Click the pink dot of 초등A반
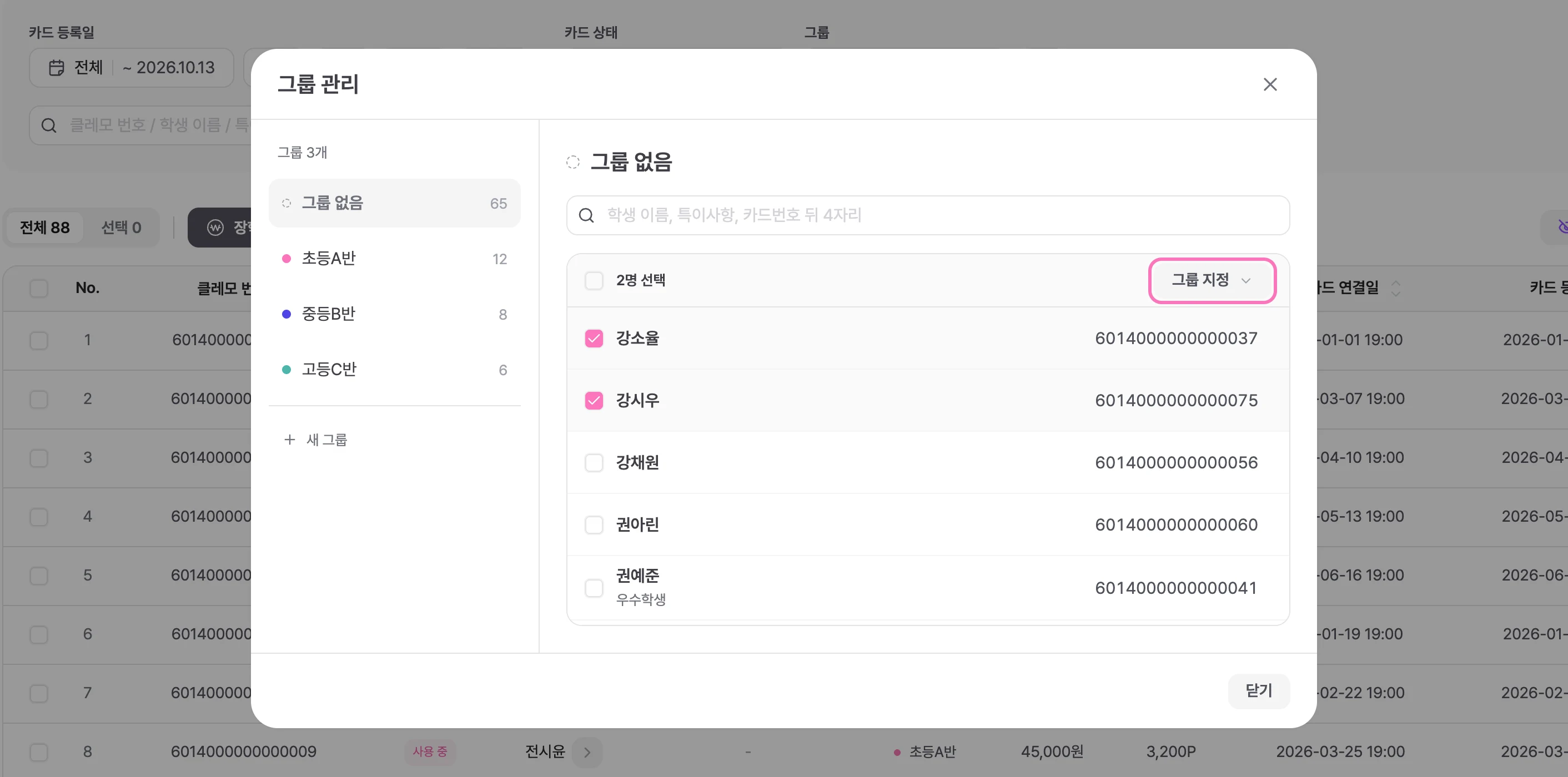The width and height of the screenshot is (1568, 777). [286, 259]
